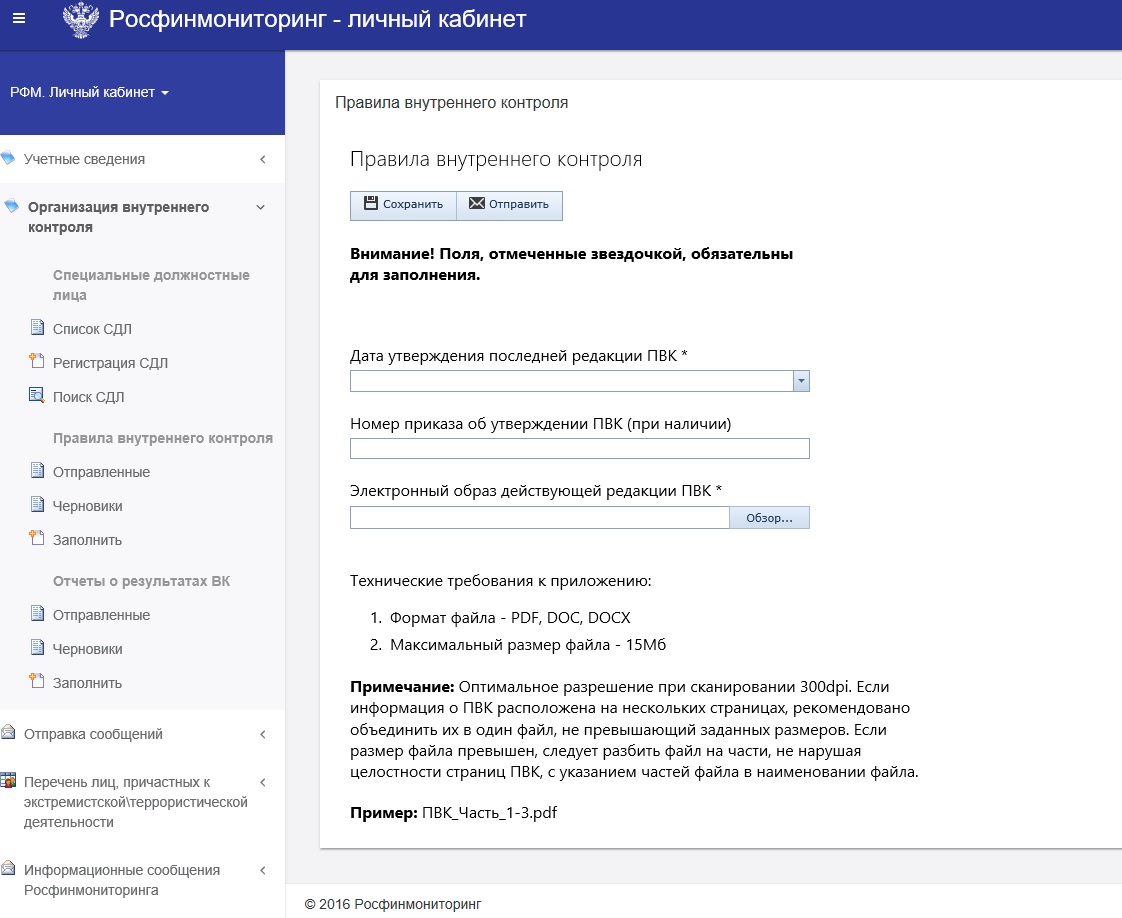Open the Список СДЛ link

pos(92,329)
